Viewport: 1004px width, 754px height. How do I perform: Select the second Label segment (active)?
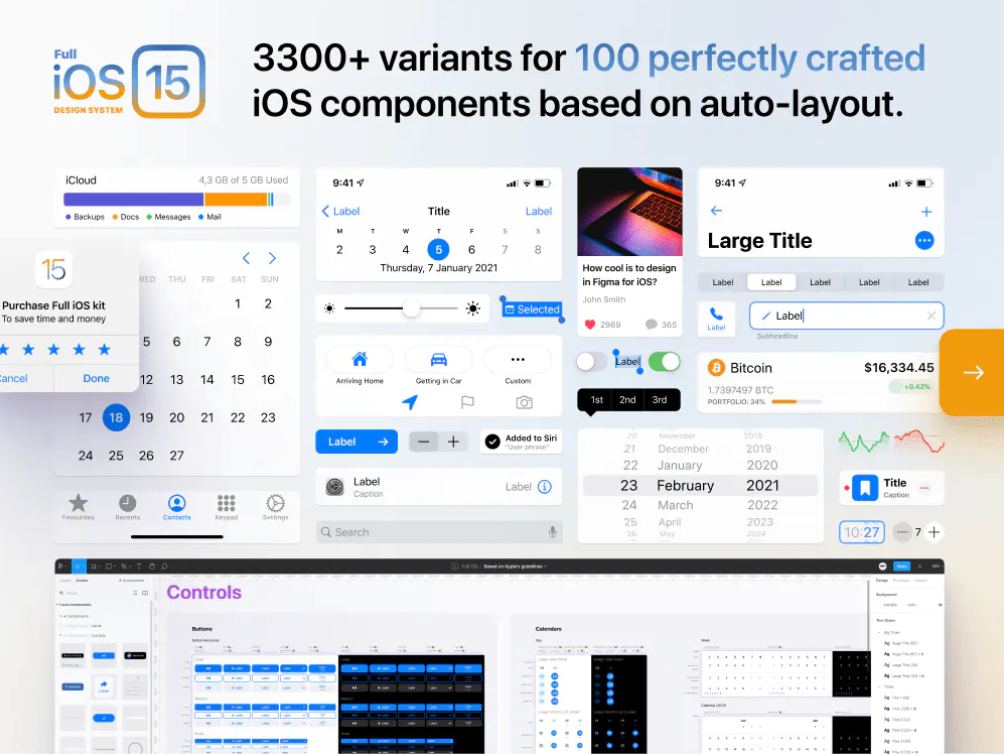(771, 282)
